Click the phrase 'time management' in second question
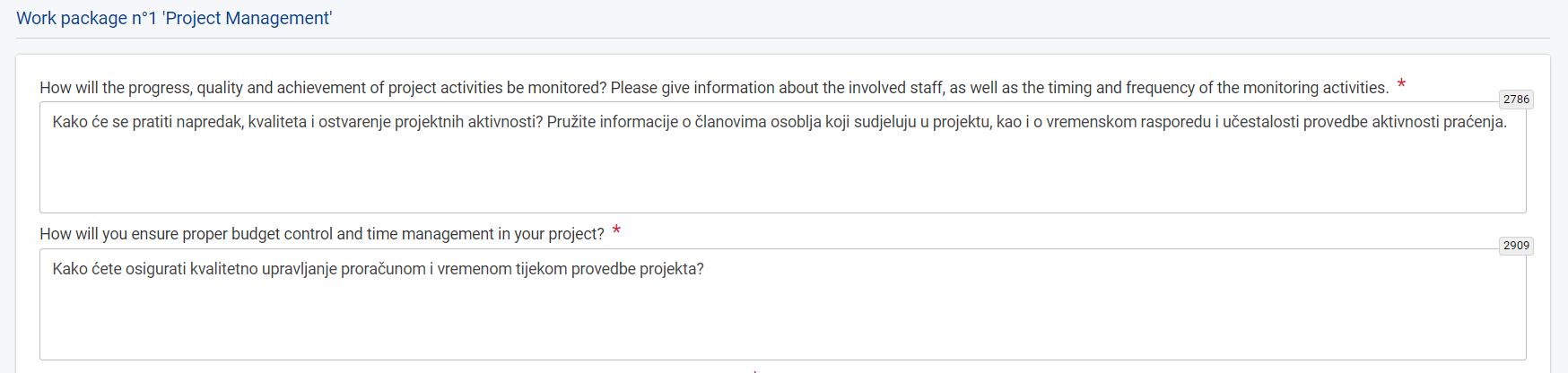This screenshot has width=1568, height=373. pyautogui.click(x=438, y=234)
